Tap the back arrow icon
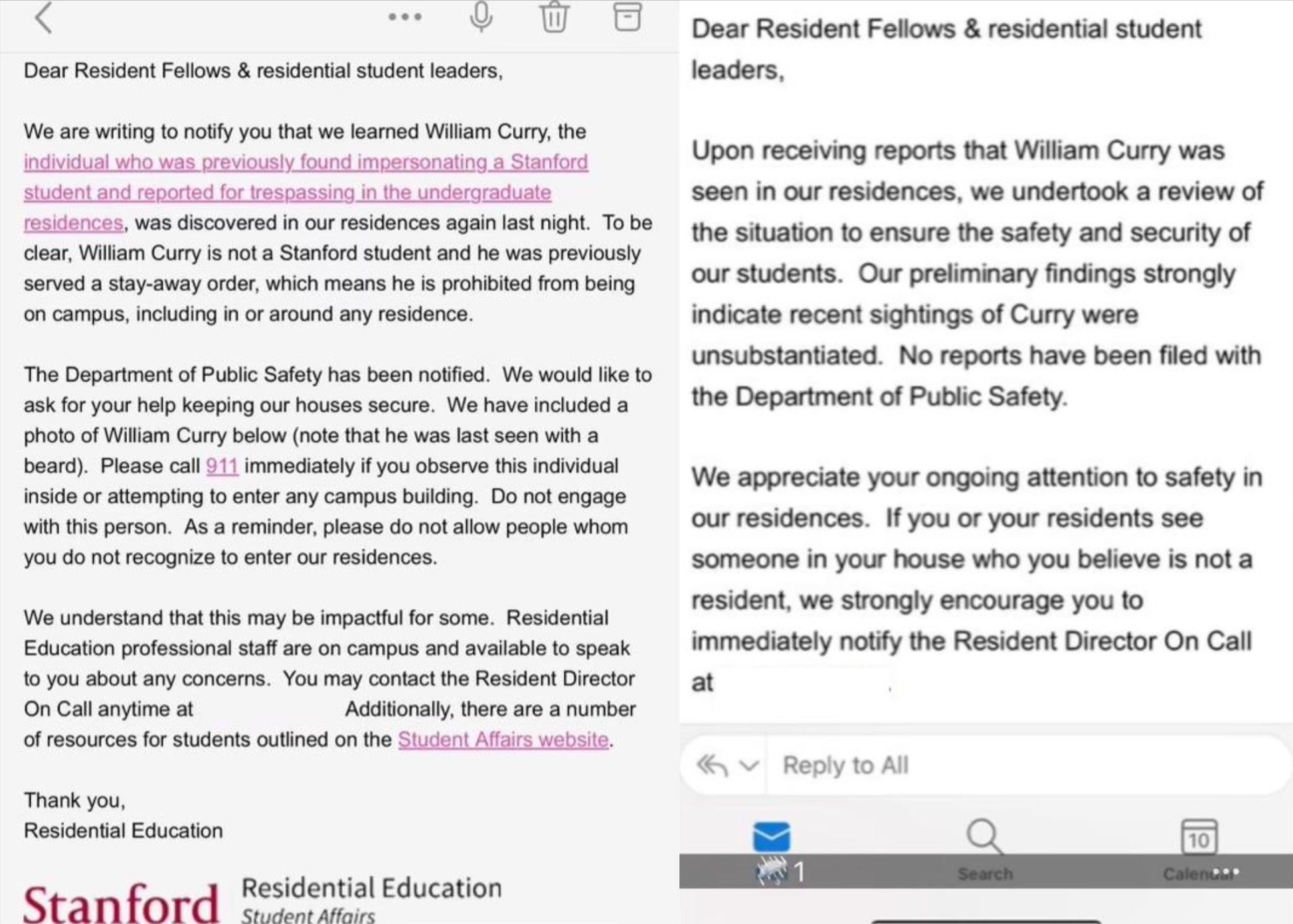Viewport: 1293px width, 924px height. point(44,17)
